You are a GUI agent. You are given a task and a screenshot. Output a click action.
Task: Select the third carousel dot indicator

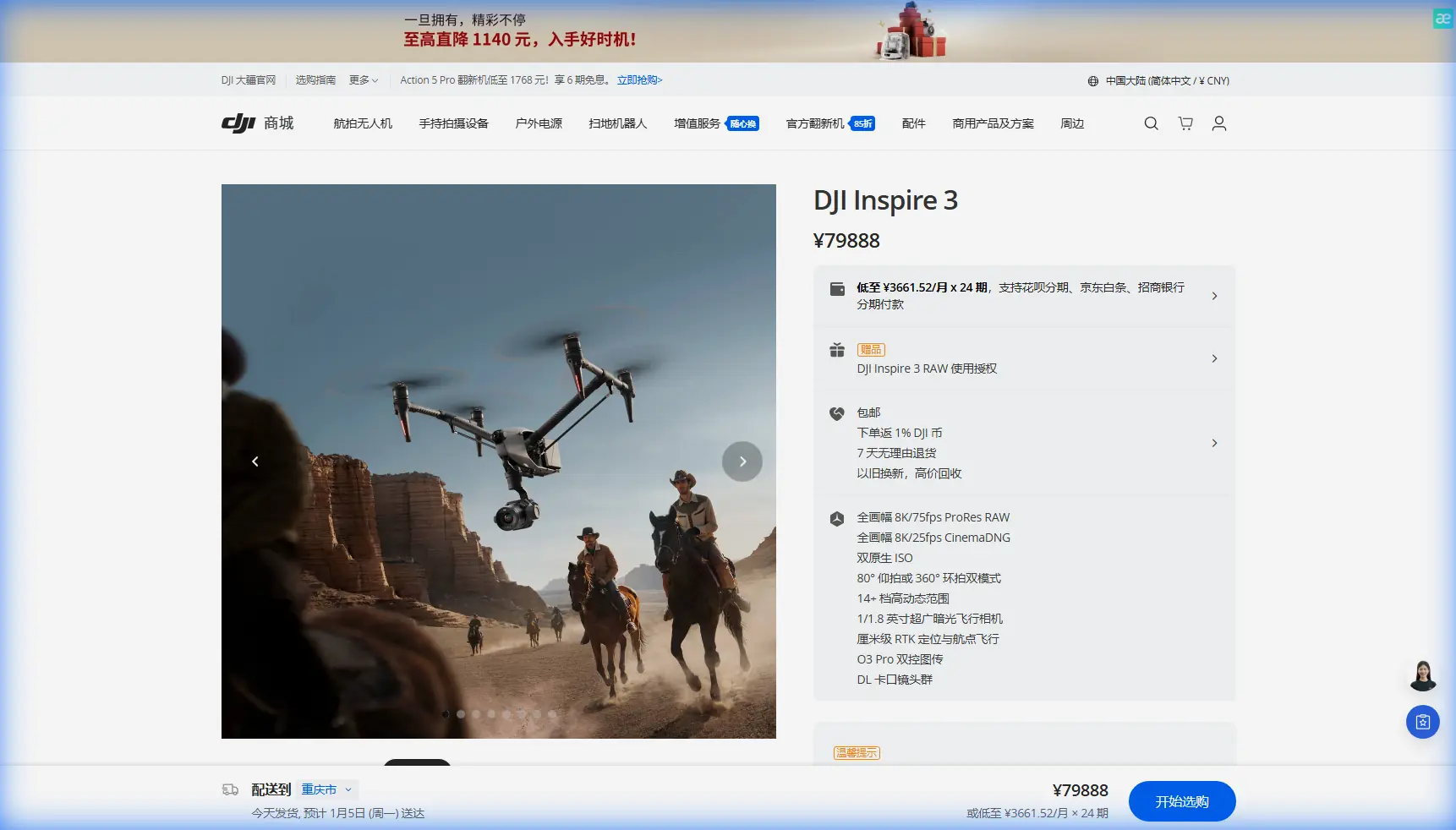coord(476,714)
